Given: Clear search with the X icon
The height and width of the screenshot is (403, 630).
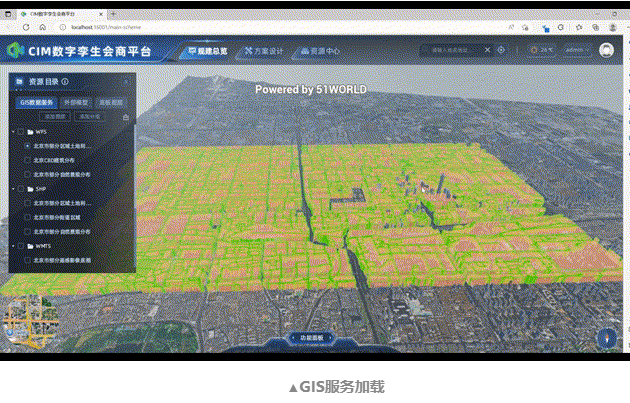Looking at the screenshot, I should pyautogui.click(x=487, y=49).
